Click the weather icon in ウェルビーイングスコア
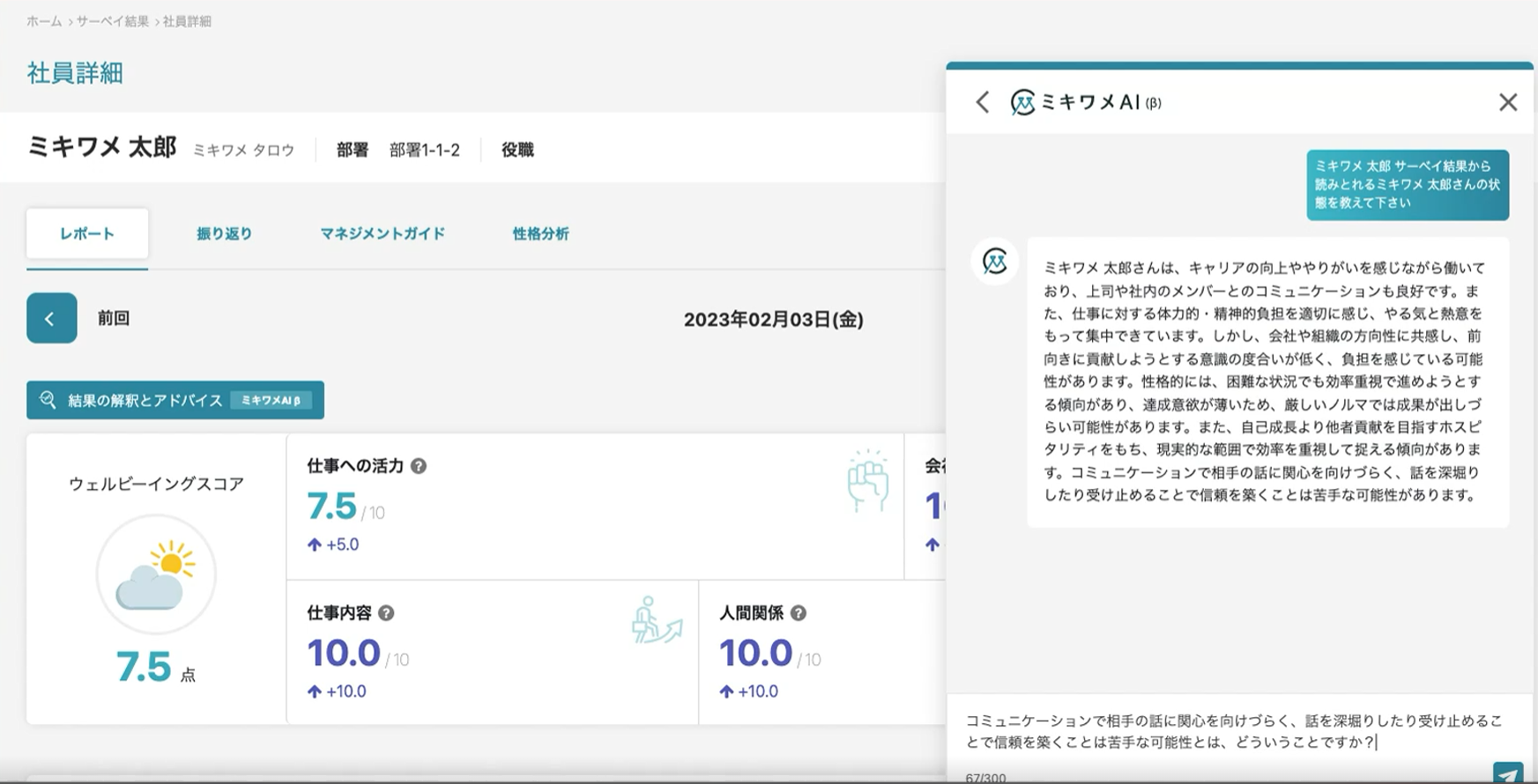Viewport: 1538px width, 784px height. [156, 574]
